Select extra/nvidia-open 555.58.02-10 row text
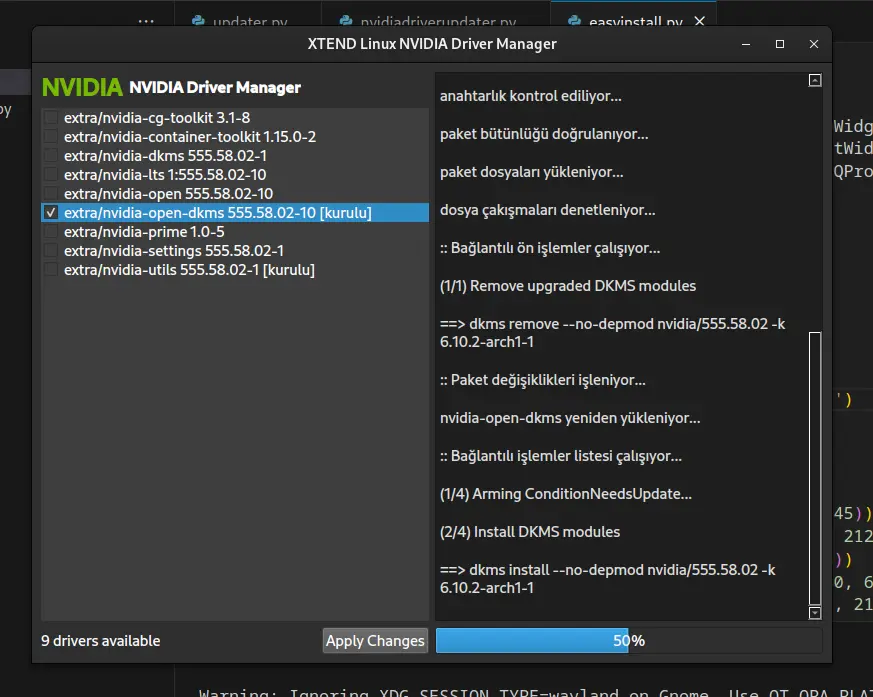This screenshot has height=697, width=873. (x=169, y=193)
